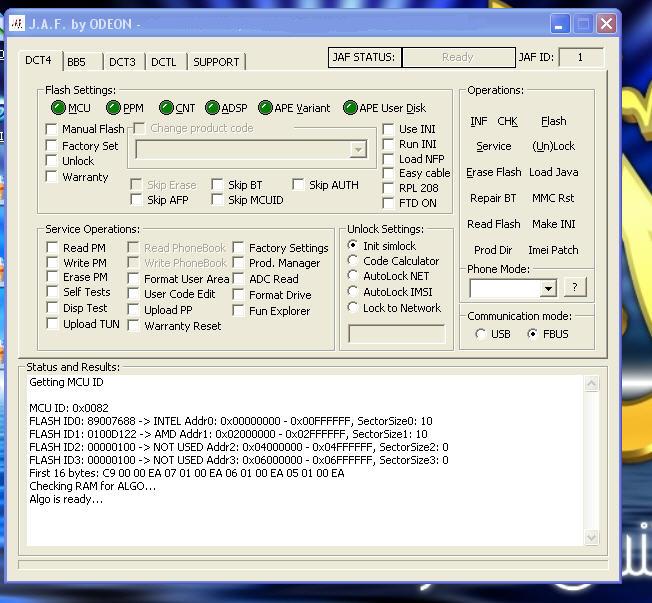652x603 pixels.
Task: Check the RPL 208 option
Action: pyautogui.click(x=388, y=188)
